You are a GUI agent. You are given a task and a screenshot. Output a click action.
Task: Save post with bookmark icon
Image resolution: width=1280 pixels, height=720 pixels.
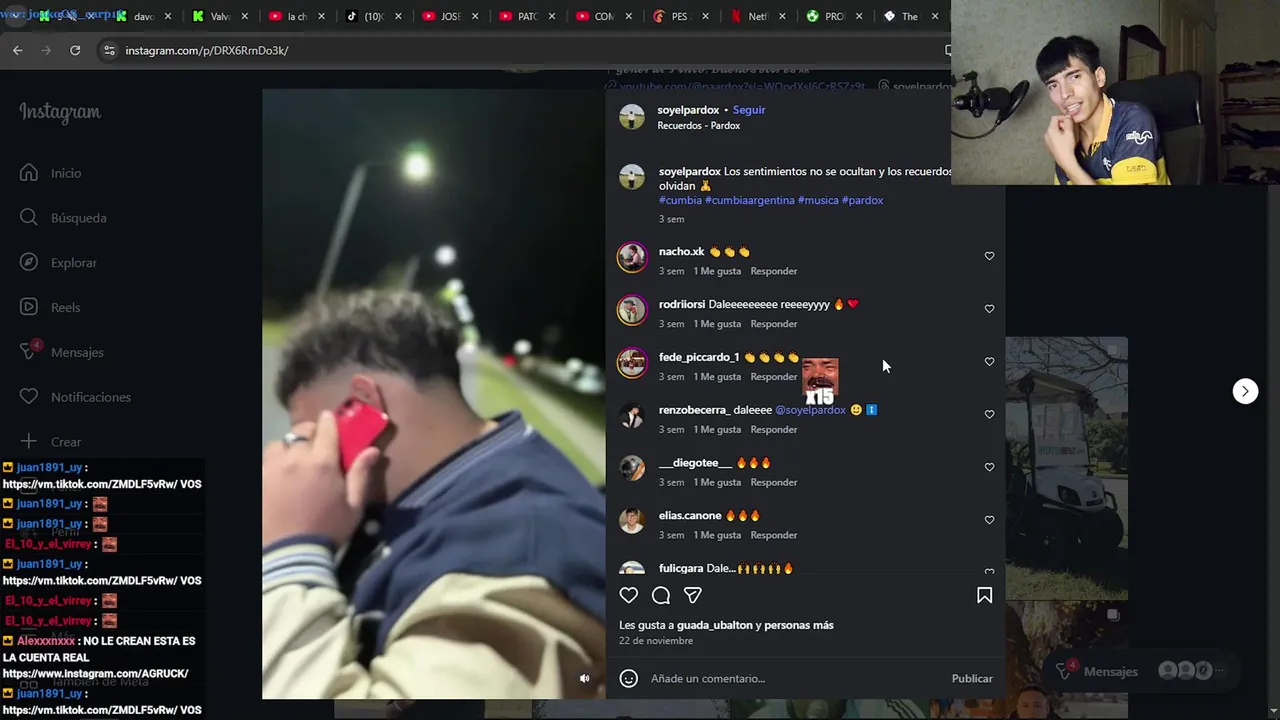pos(984,595)
